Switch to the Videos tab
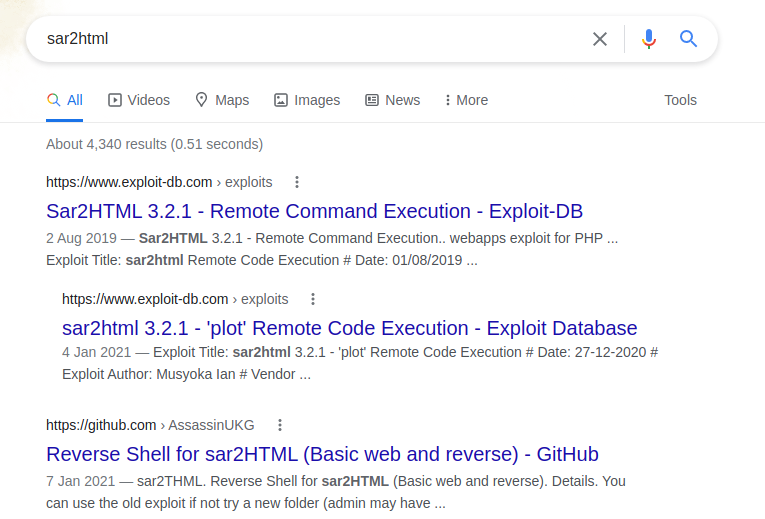Screen dimensions: 765x519 (x=139, y=100)
